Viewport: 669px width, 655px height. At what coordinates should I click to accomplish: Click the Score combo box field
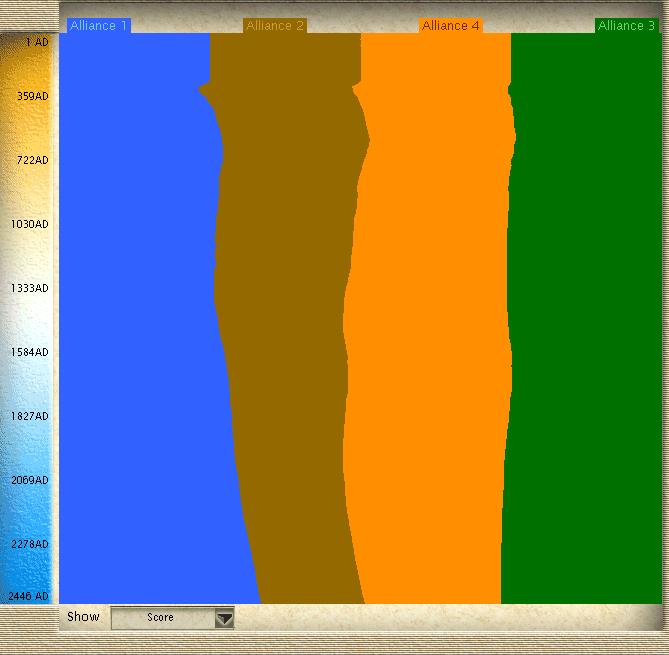pos(162,618)
